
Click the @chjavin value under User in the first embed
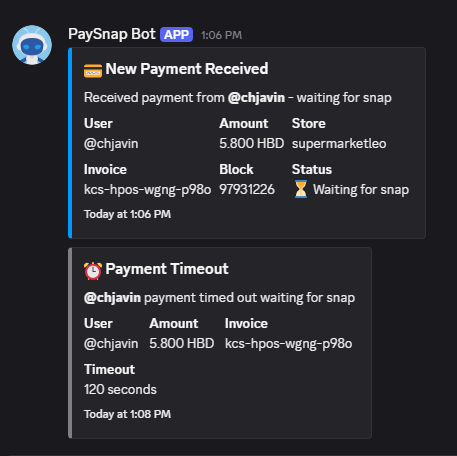(111, 144)
